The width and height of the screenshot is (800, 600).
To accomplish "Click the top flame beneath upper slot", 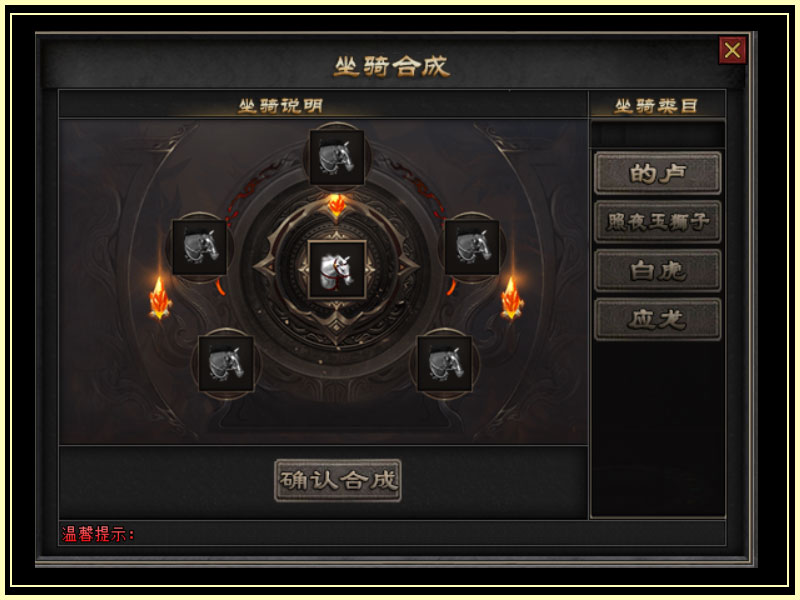I will coord(336,205).
